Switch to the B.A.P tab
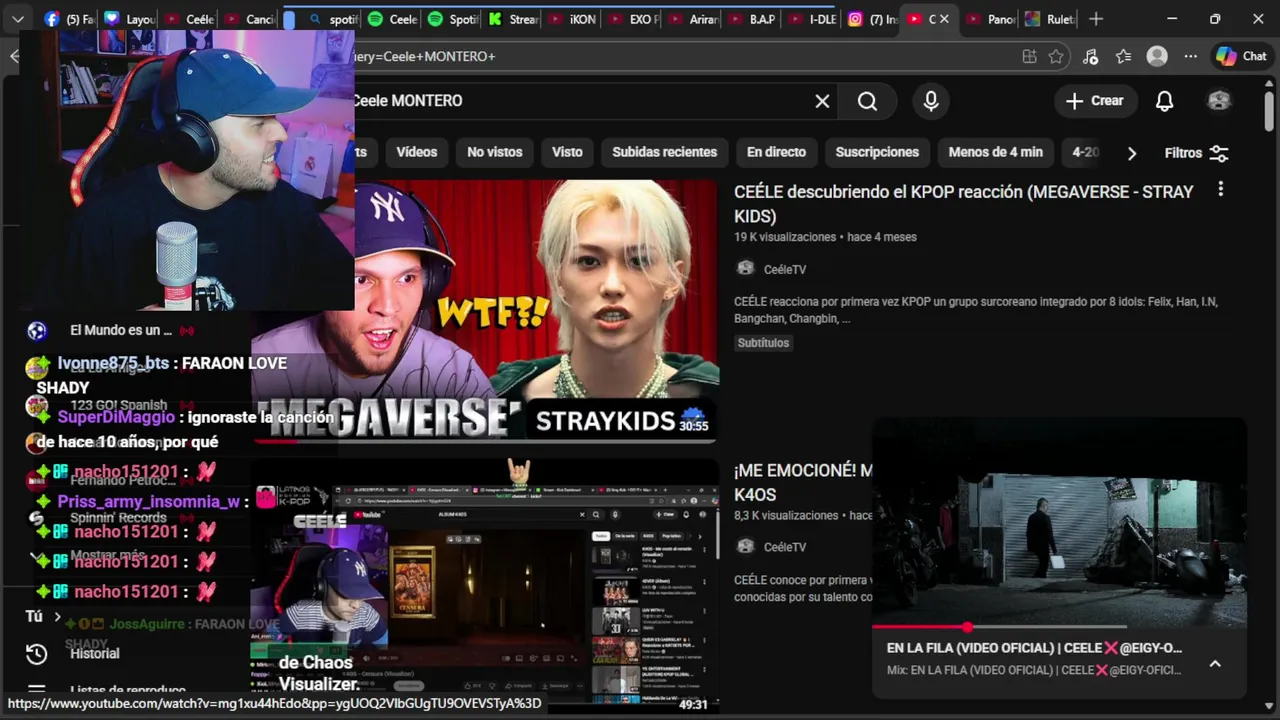 tap(752, 19)
